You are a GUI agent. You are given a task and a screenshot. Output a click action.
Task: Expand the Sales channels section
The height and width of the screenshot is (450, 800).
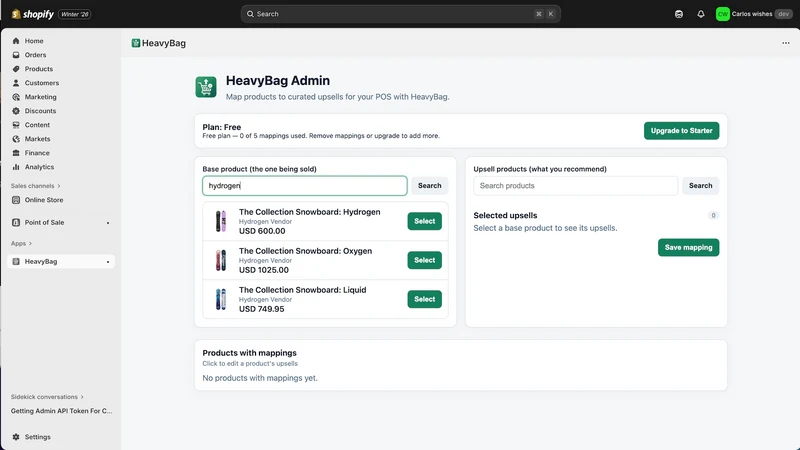36,186
